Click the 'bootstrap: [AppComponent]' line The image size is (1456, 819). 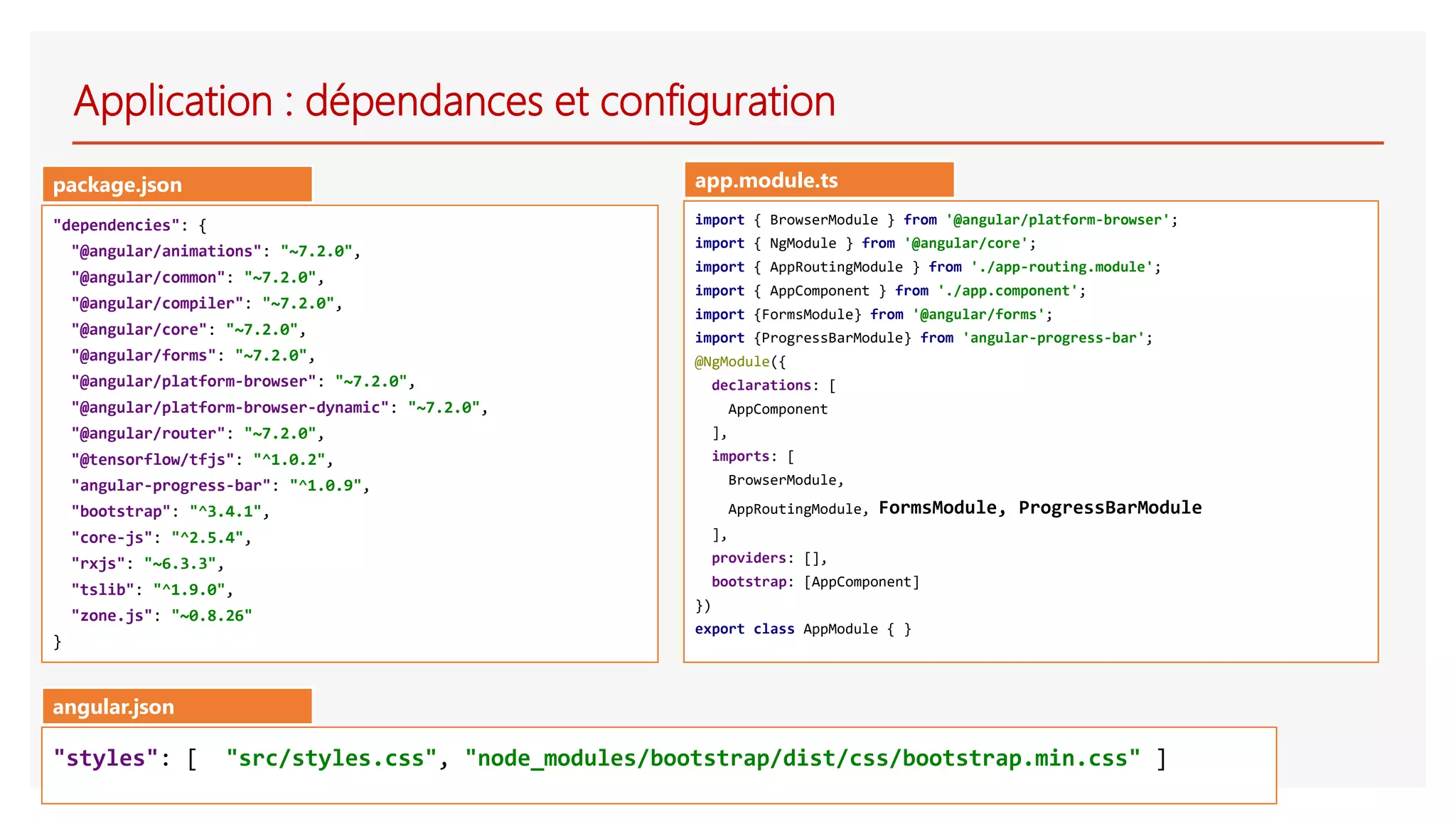click(x=815, y=582)
